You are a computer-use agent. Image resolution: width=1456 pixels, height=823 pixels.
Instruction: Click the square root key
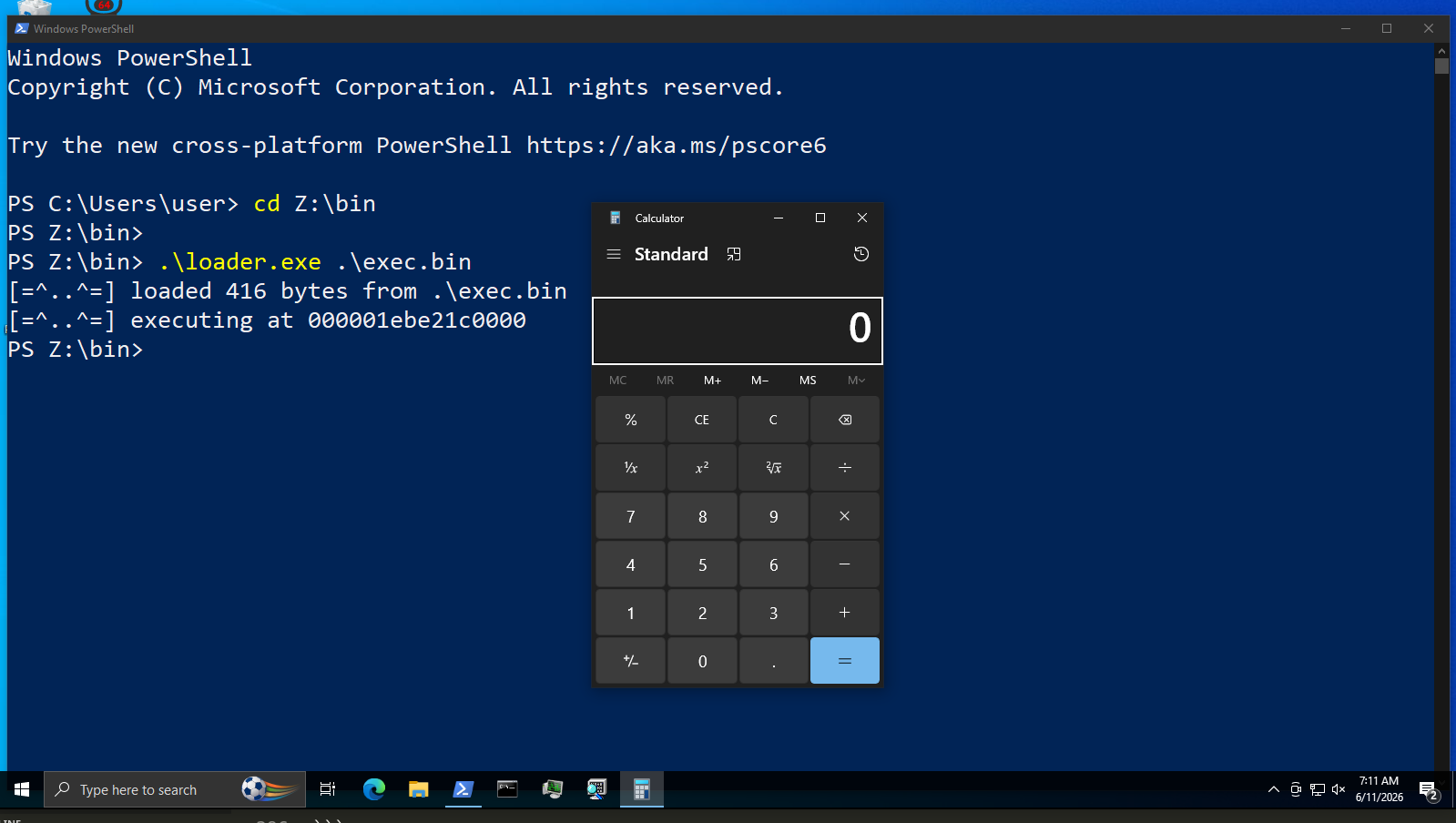tap(773, 468)
